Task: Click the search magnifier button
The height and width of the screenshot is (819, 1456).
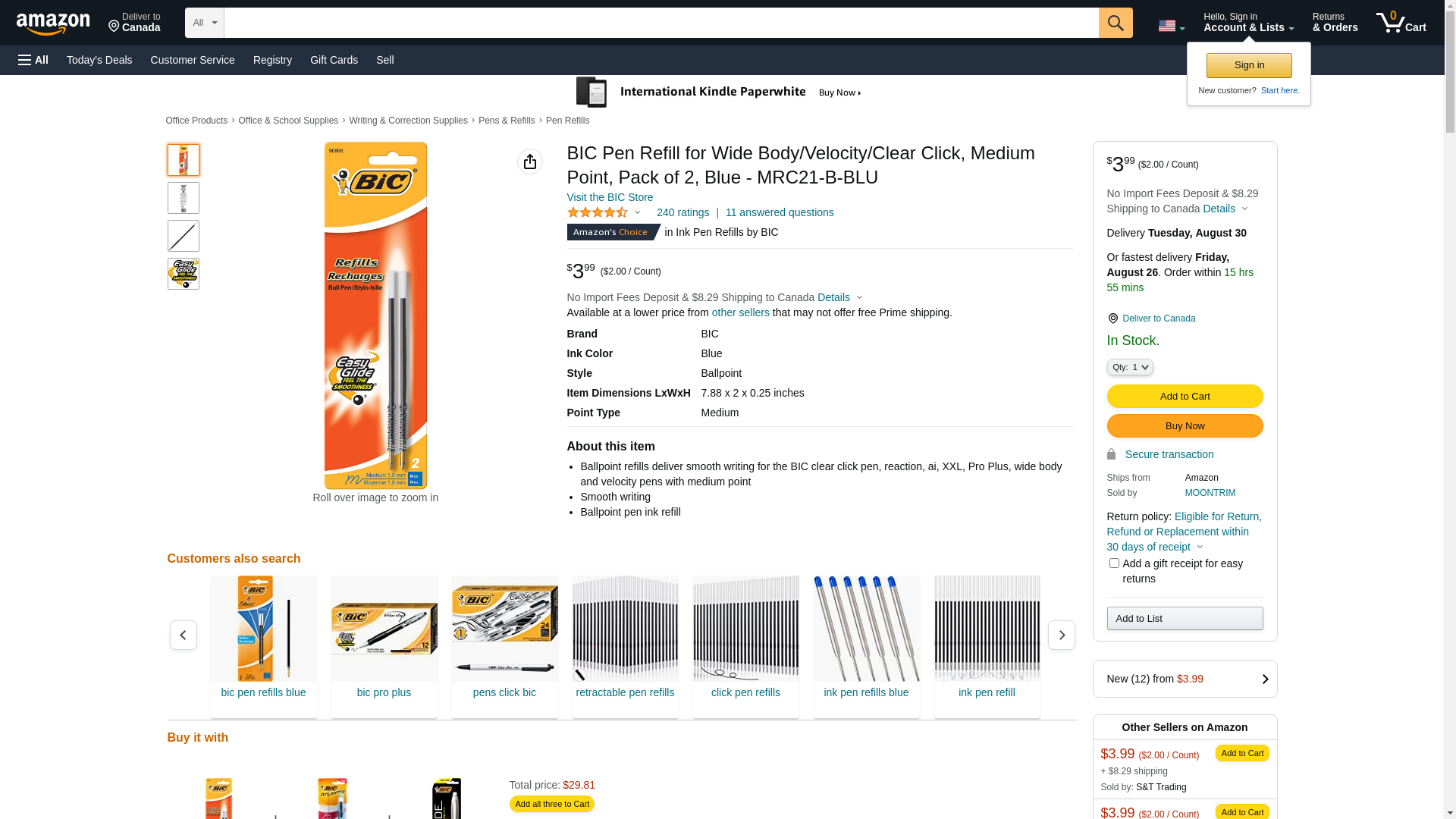Action: click(x=1115, y=23)
